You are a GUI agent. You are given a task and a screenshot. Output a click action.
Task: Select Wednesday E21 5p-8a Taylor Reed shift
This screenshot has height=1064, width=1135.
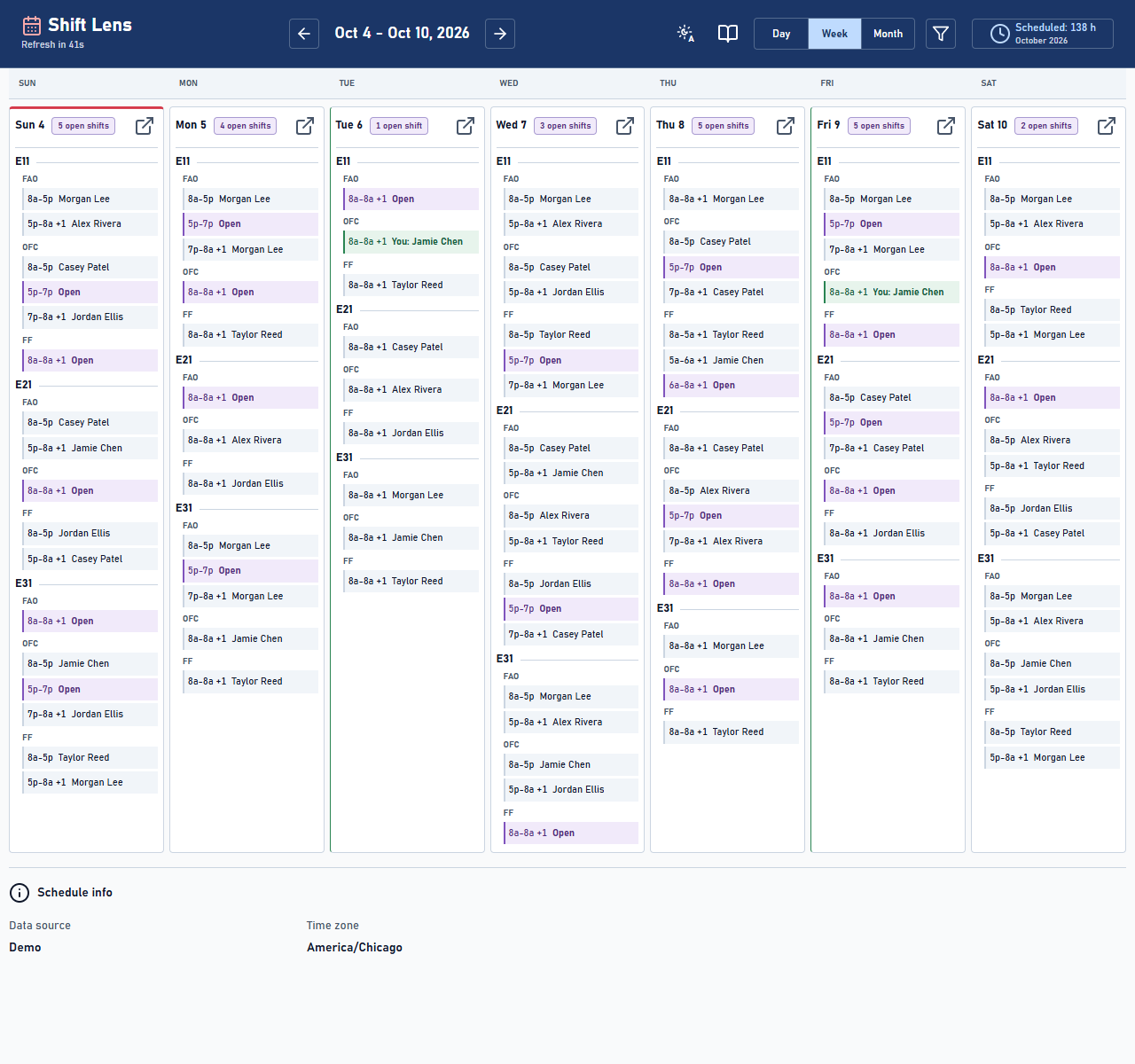click(x=570, y=542)
